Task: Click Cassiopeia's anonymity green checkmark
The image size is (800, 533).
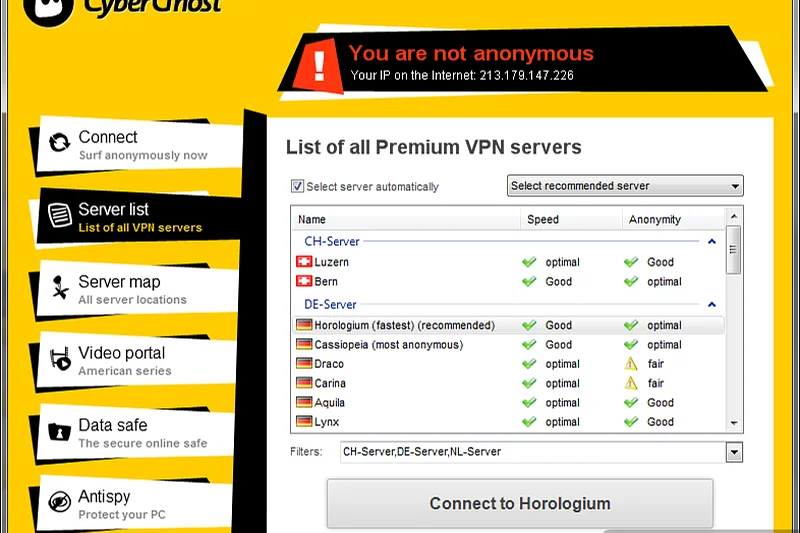Action: 631,345
